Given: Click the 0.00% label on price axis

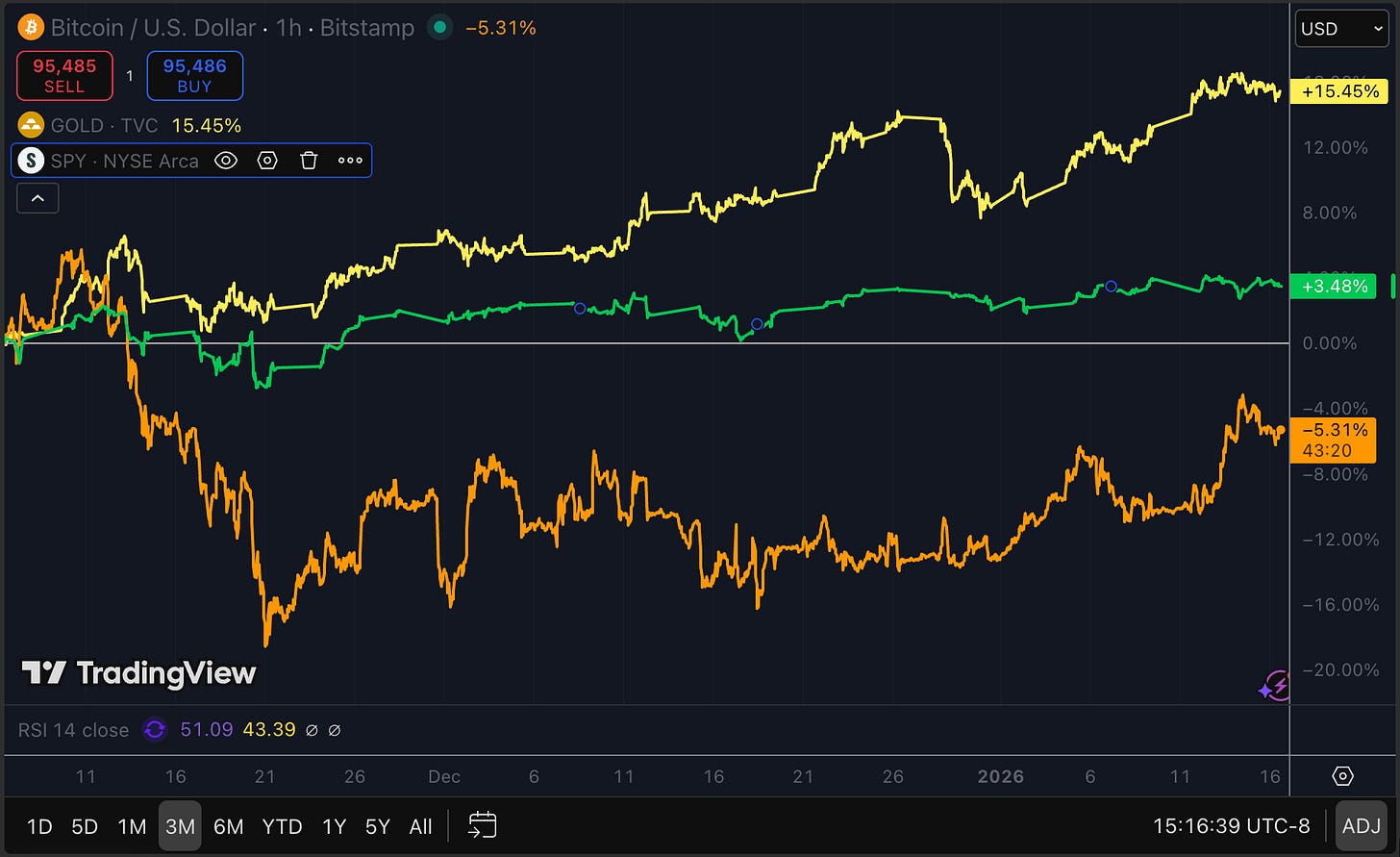Looking at the screenshot, I should coord(1330,343).
